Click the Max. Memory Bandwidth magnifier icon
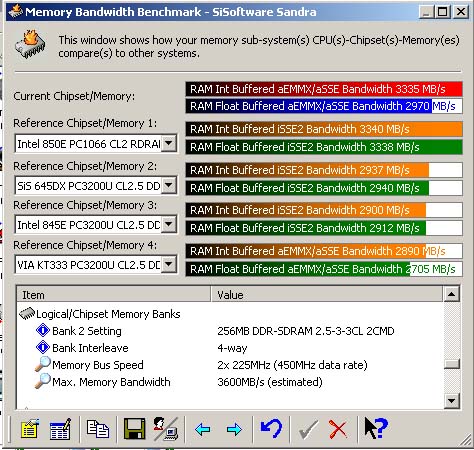 (x=43, y=381)
